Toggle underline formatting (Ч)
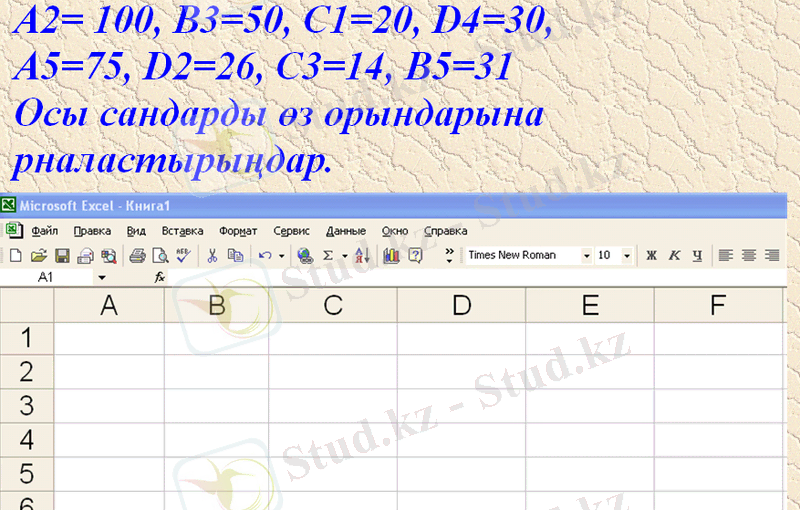Viewport: 800px width, 510px height. tap(697, 256)
